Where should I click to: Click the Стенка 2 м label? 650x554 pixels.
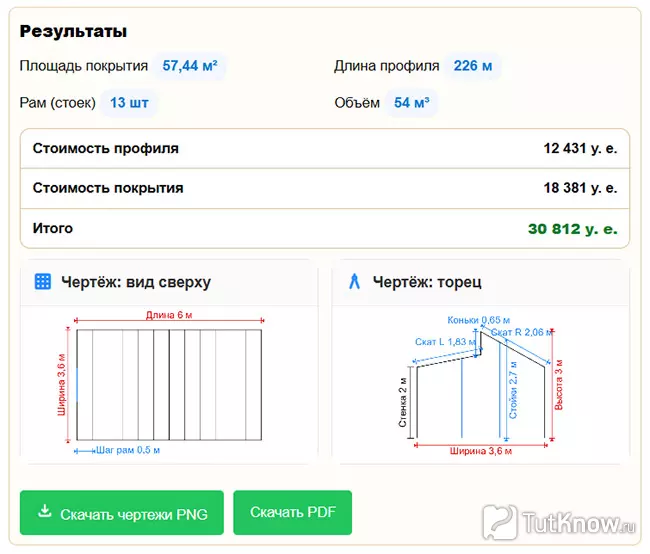(403, 402)
